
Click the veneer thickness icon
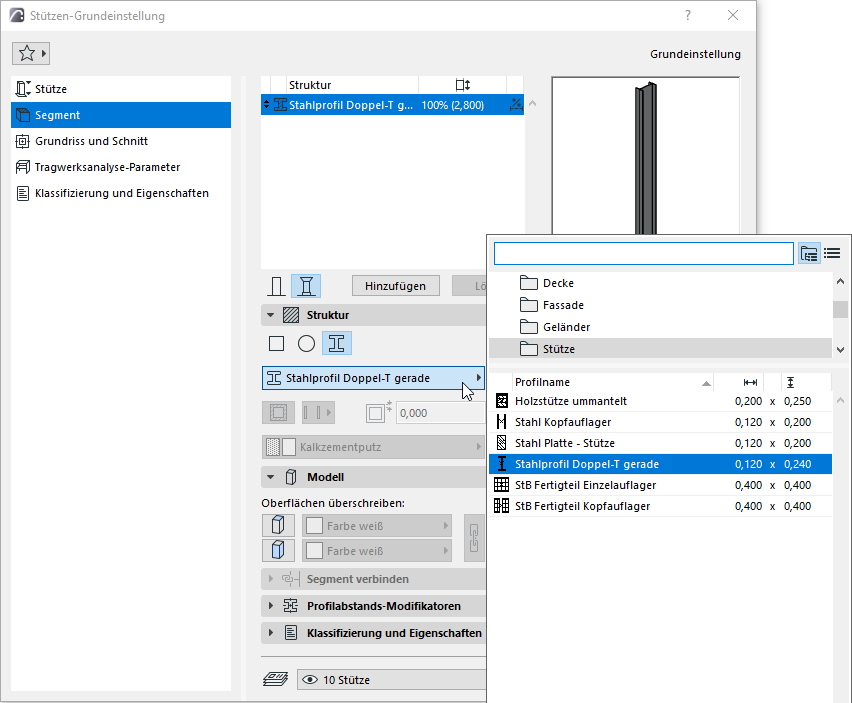[378, 413]
